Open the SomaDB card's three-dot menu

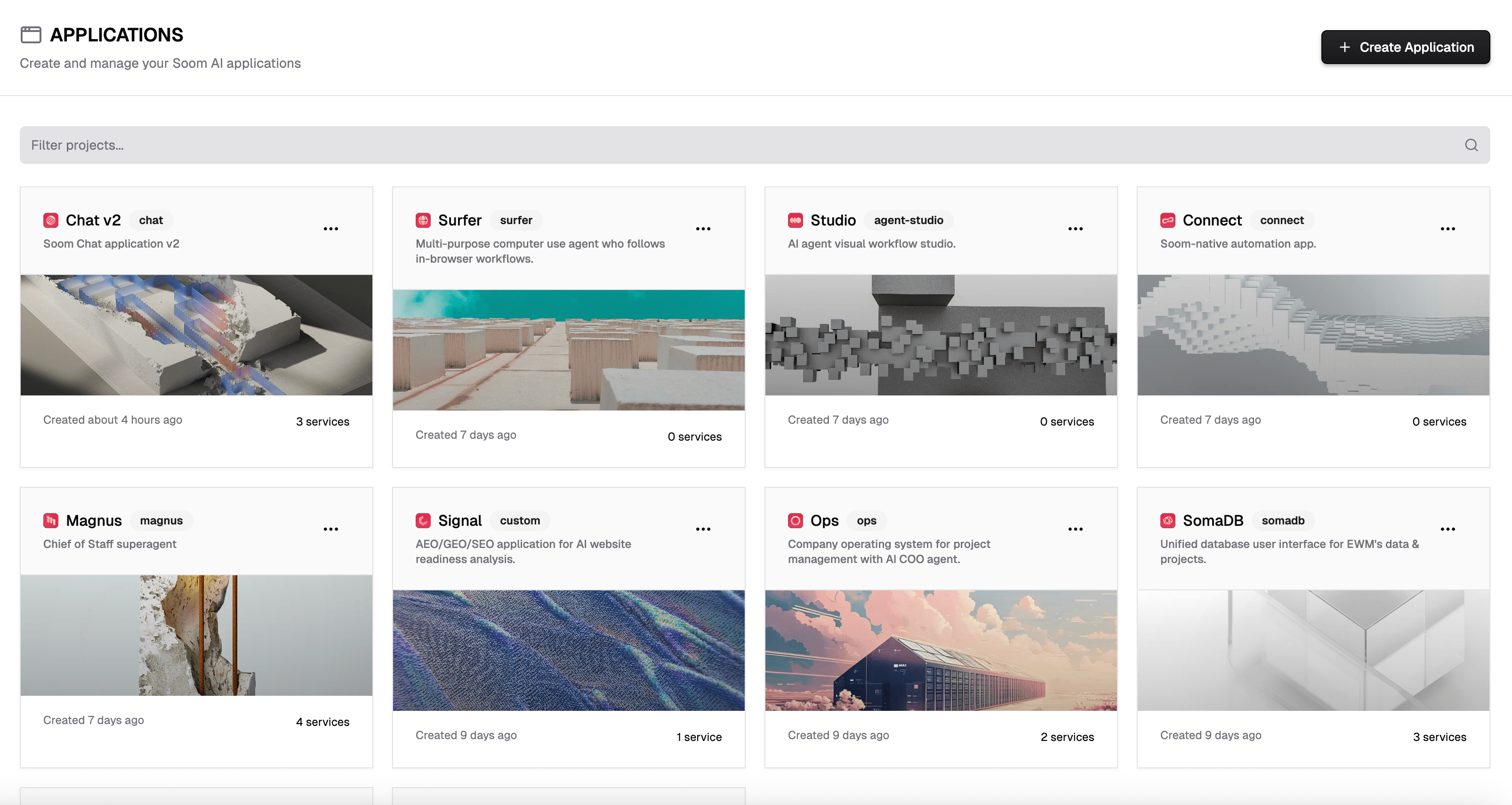pyautogui.click(x=1448, y=529)
